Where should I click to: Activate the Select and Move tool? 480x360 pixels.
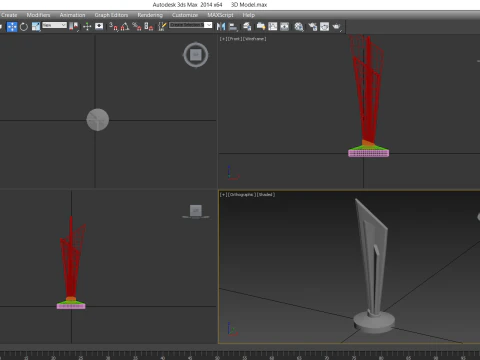coord(12,27)
